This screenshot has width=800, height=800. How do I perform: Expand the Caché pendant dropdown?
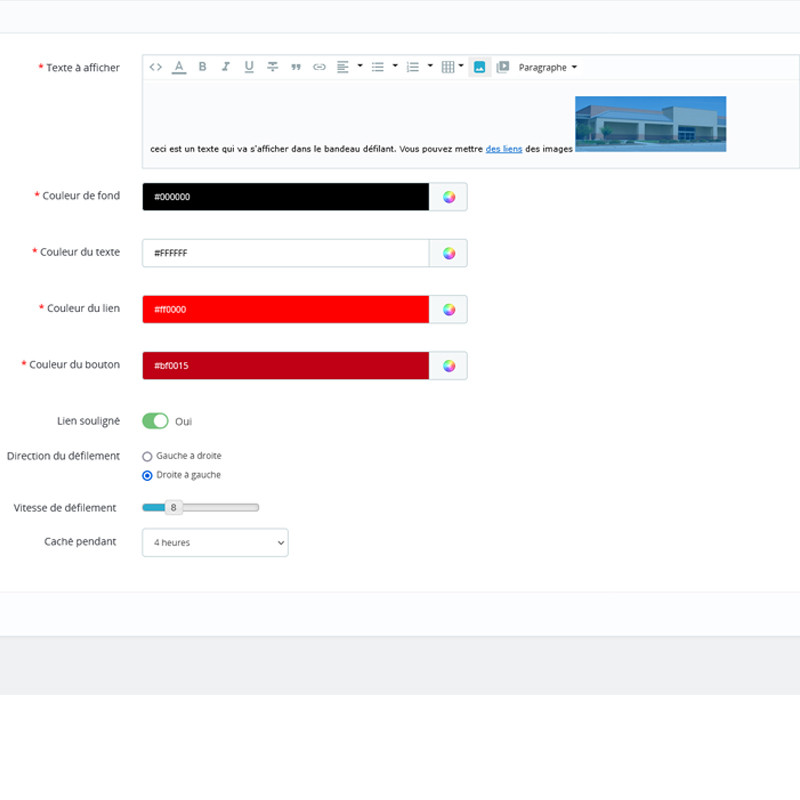tap(215, 543)
